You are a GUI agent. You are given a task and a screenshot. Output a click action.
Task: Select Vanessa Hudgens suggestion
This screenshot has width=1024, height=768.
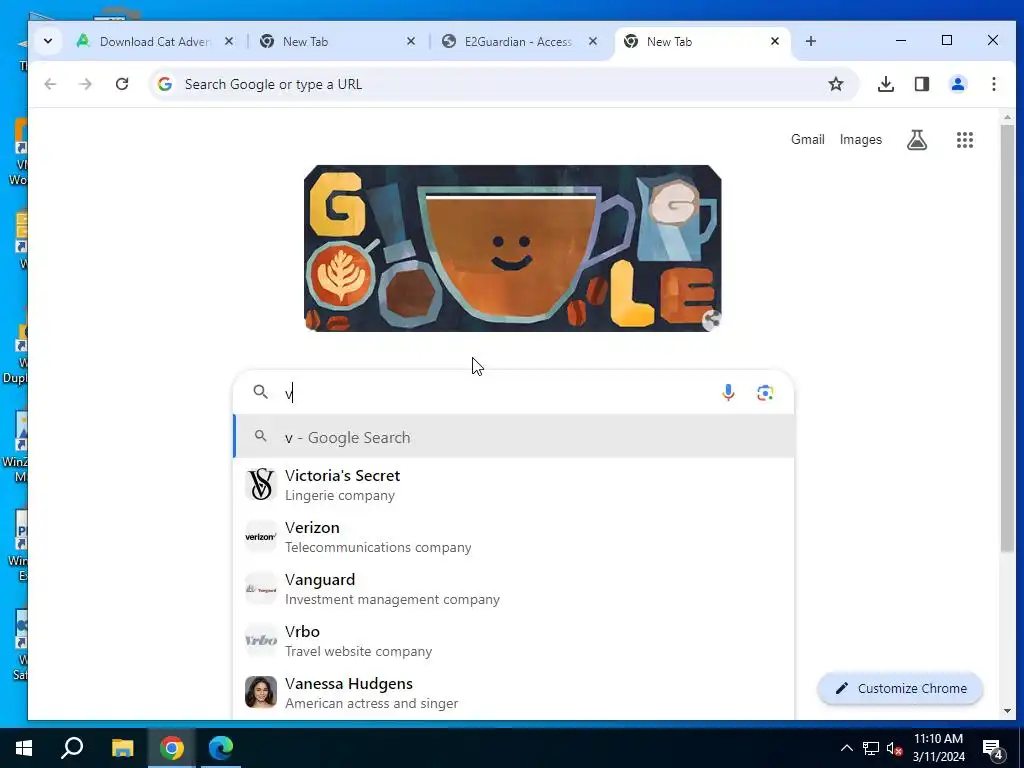514,693
